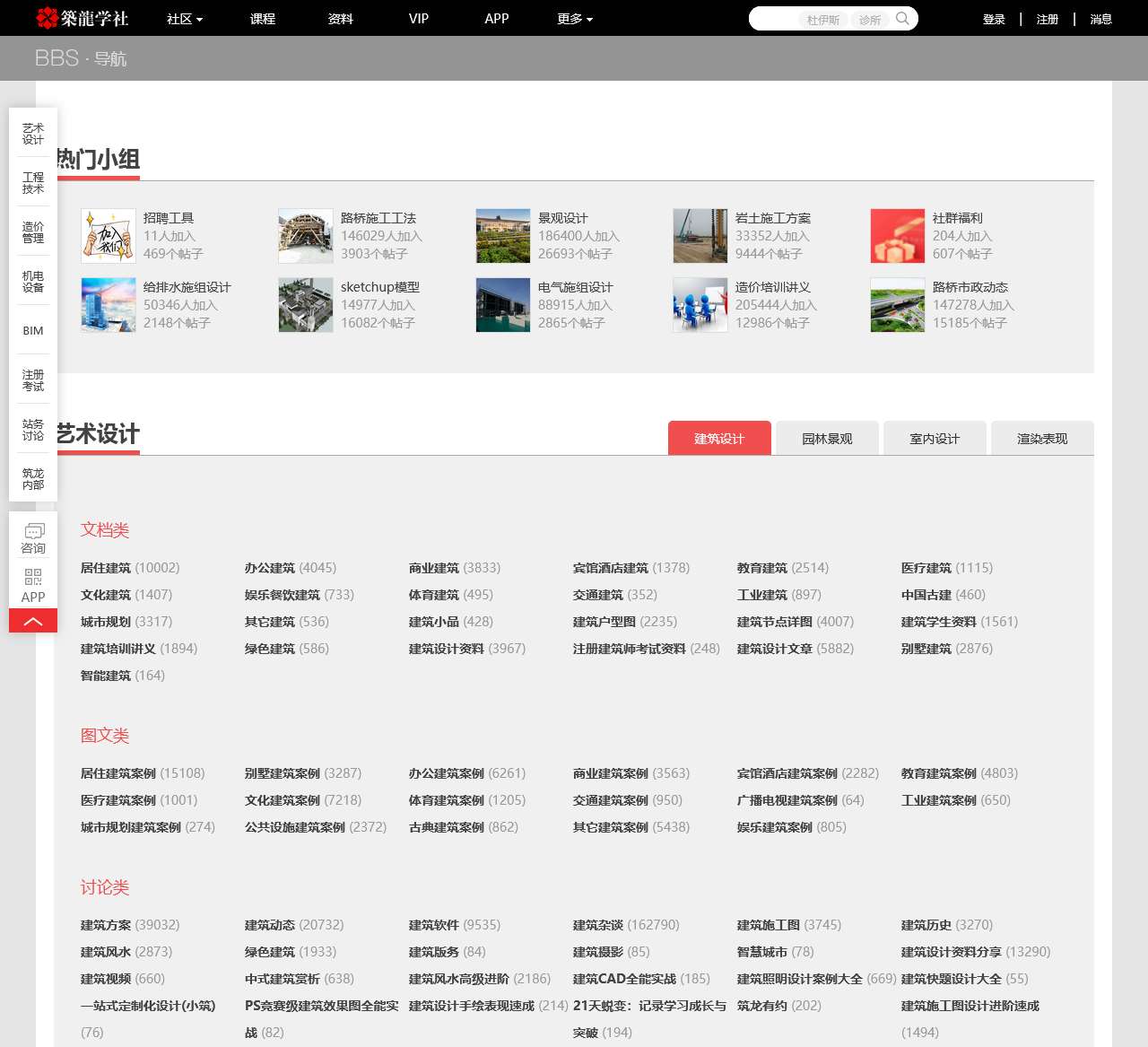
Task: Click the red back-to-top arrow
Action: 33,621
